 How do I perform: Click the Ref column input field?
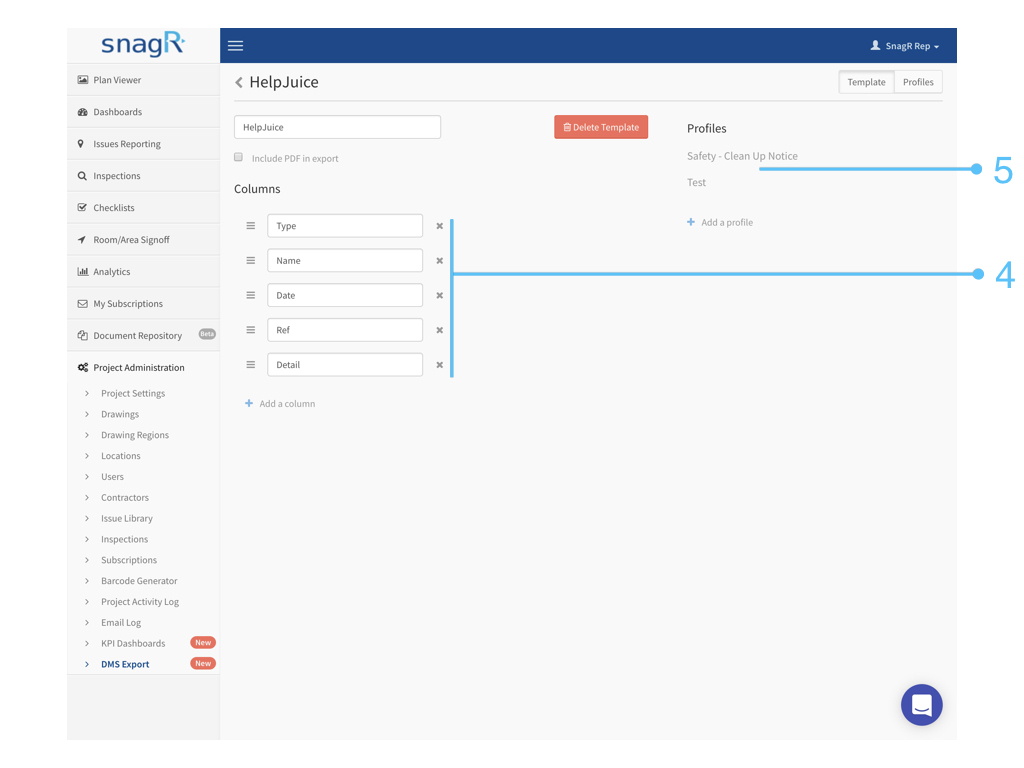(345, 330)
